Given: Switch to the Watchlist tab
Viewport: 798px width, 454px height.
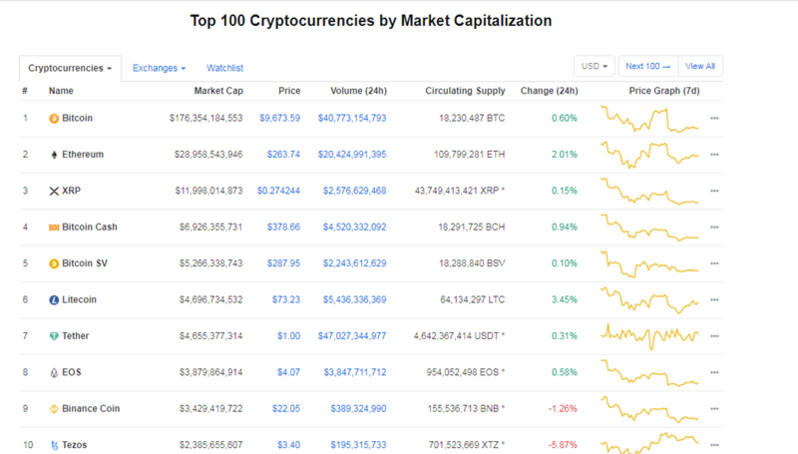Looking at the screenshot, I should [x=225, y=68].
